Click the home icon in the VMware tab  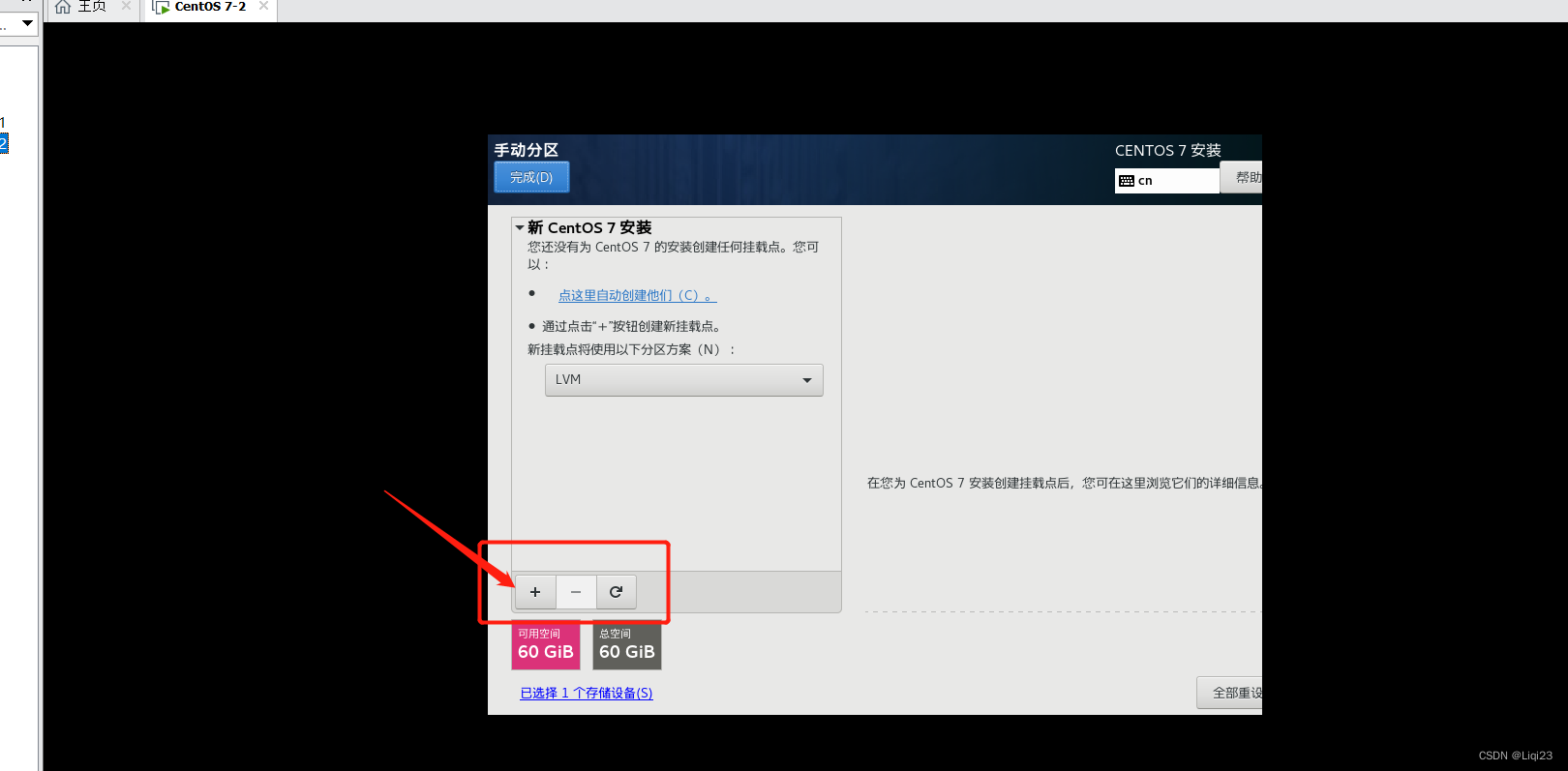point(63,7)
